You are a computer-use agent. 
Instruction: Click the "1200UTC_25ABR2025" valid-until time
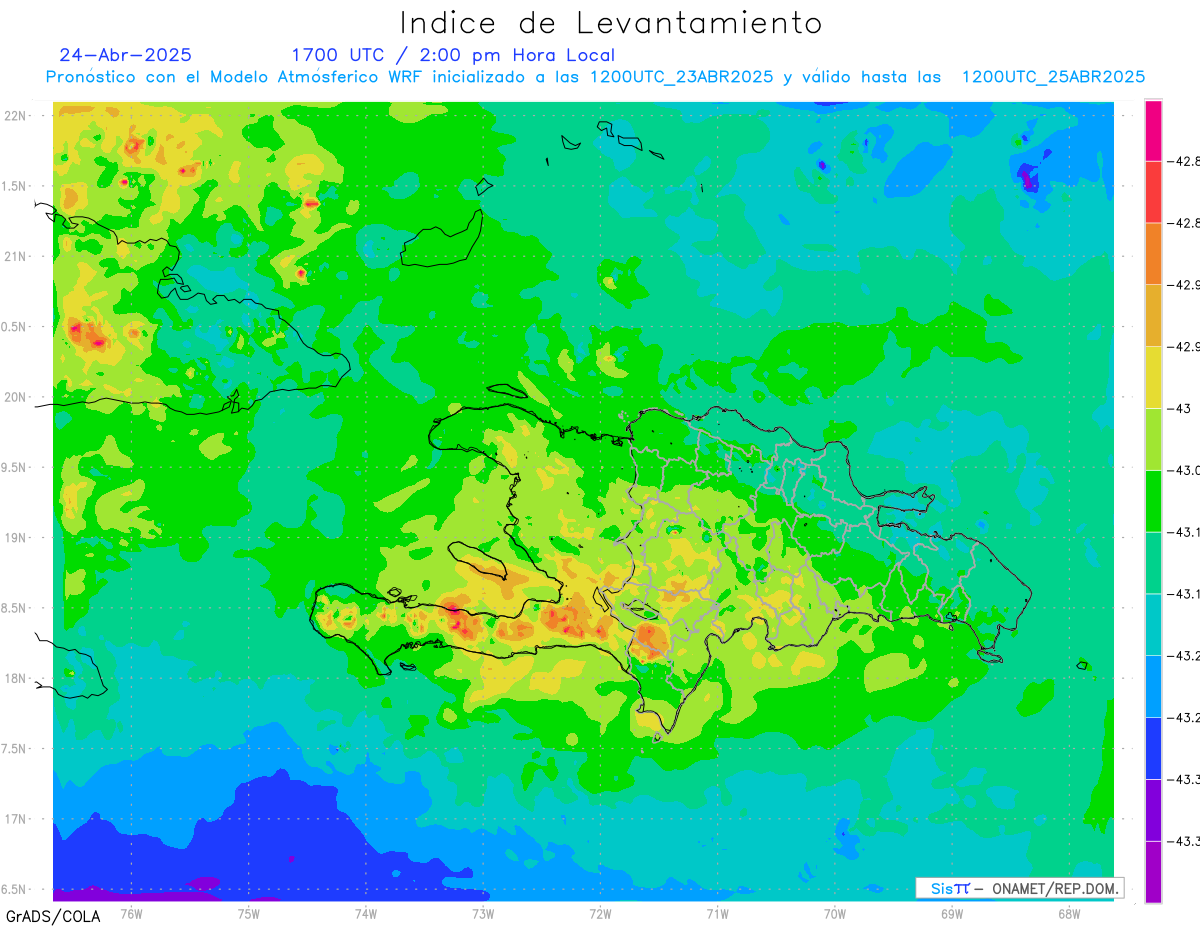(x=1053, y=77)
